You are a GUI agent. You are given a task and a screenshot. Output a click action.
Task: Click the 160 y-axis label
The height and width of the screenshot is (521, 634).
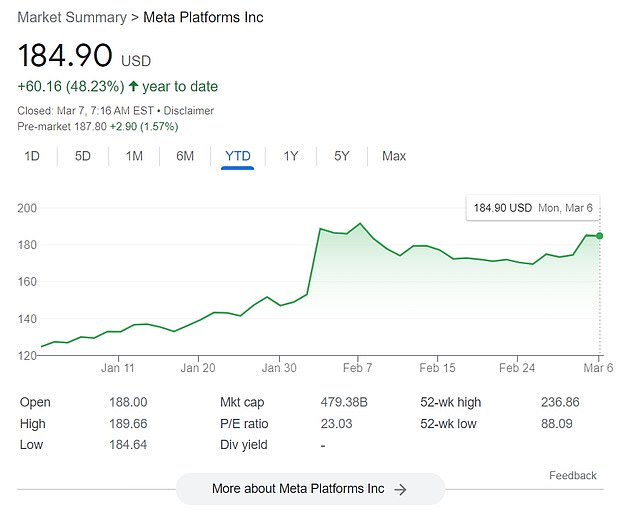point(27,282)
